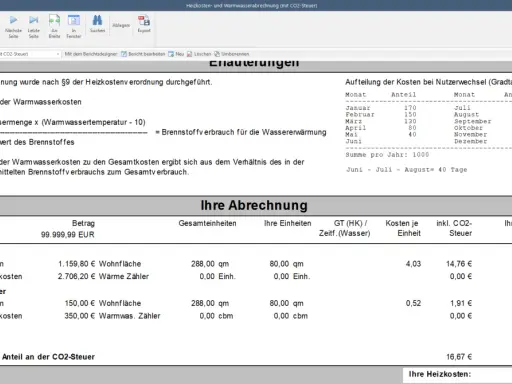Fit report In Fenster

coord(74,27)
